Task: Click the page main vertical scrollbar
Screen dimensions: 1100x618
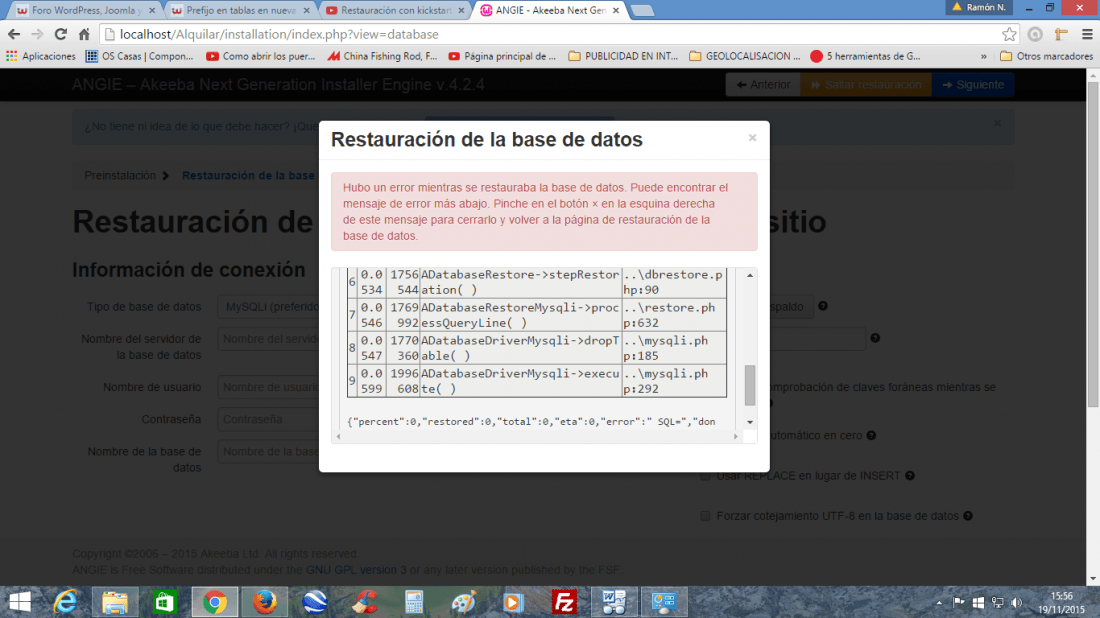Action: coord(1093,246)
